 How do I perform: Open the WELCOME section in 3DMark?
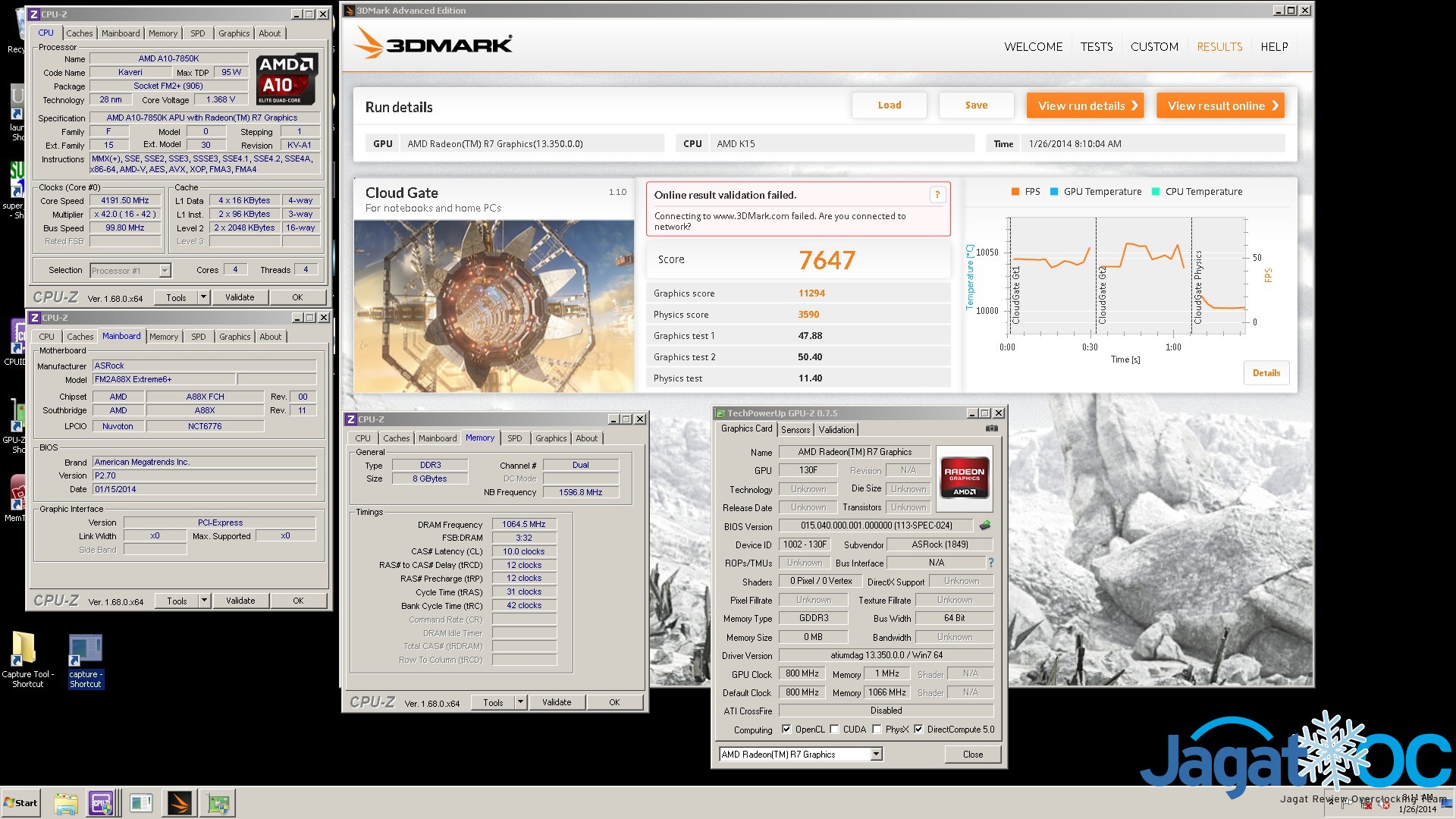click(1034, 46)
